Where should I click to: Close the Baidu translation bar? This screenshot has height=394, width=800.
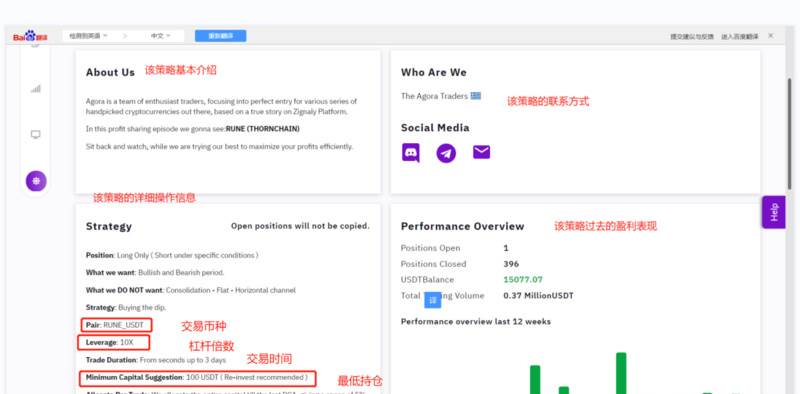[x=770, y=36]
